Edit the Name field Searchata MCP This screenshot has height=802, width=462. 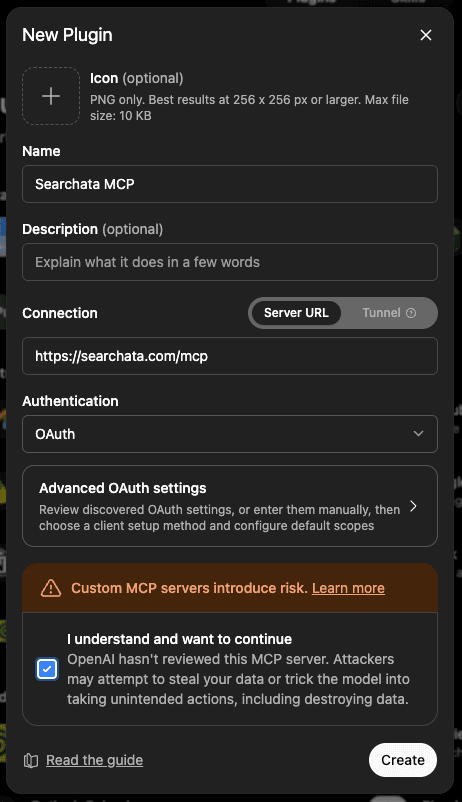point(230,184)
